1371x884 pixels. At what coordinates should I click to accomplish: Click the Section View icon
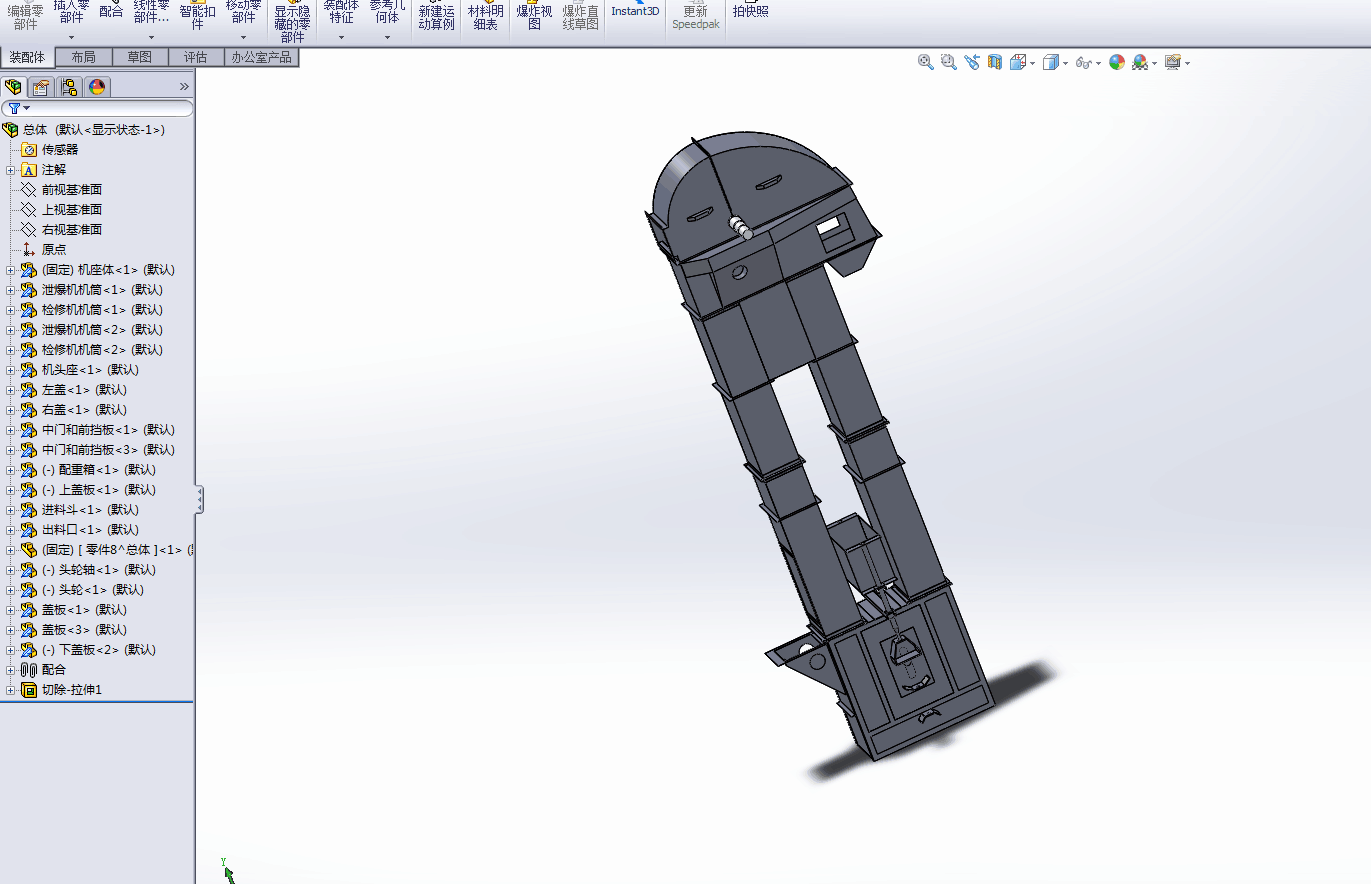pos(995,62)
